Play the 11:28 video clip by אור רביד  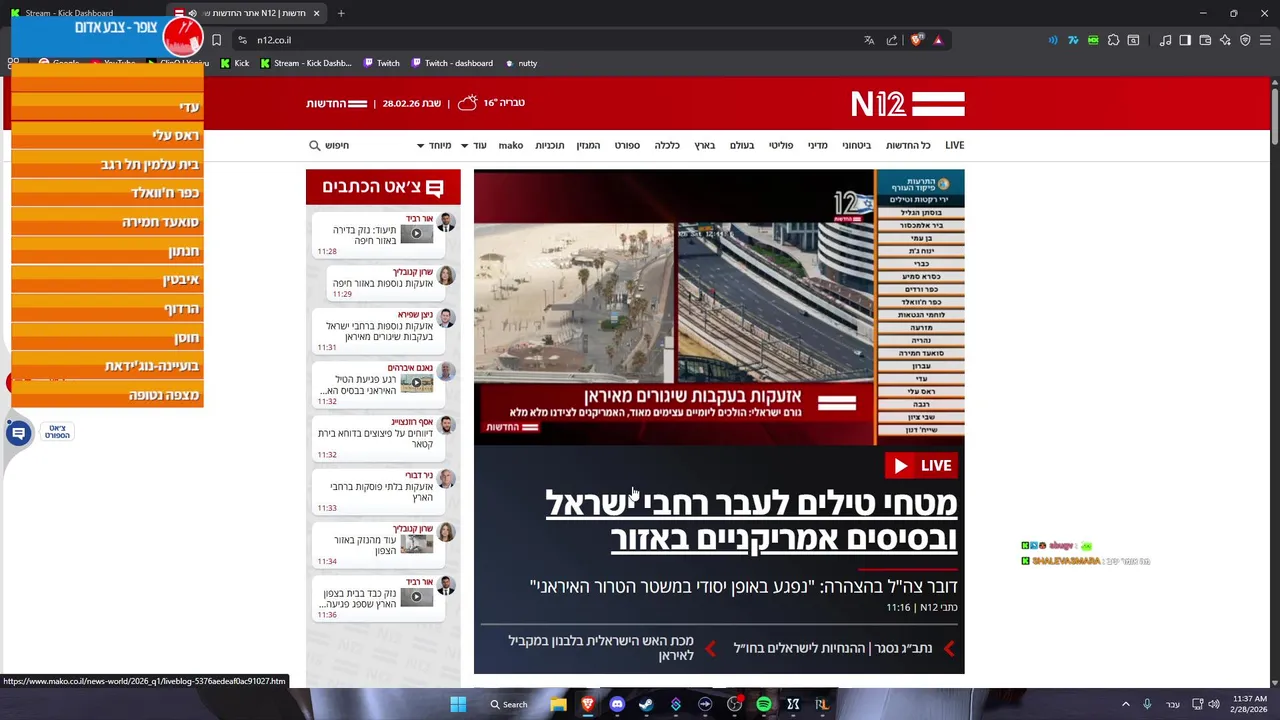coord(417,234)
